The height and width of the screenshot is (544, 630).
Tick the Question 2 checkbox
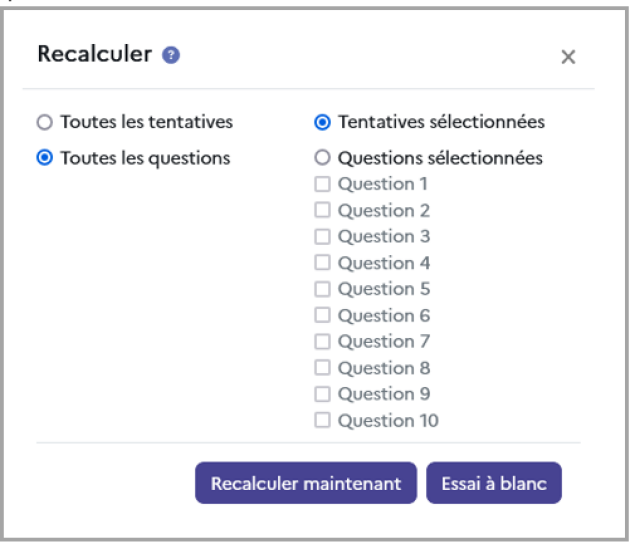[322, 210]
